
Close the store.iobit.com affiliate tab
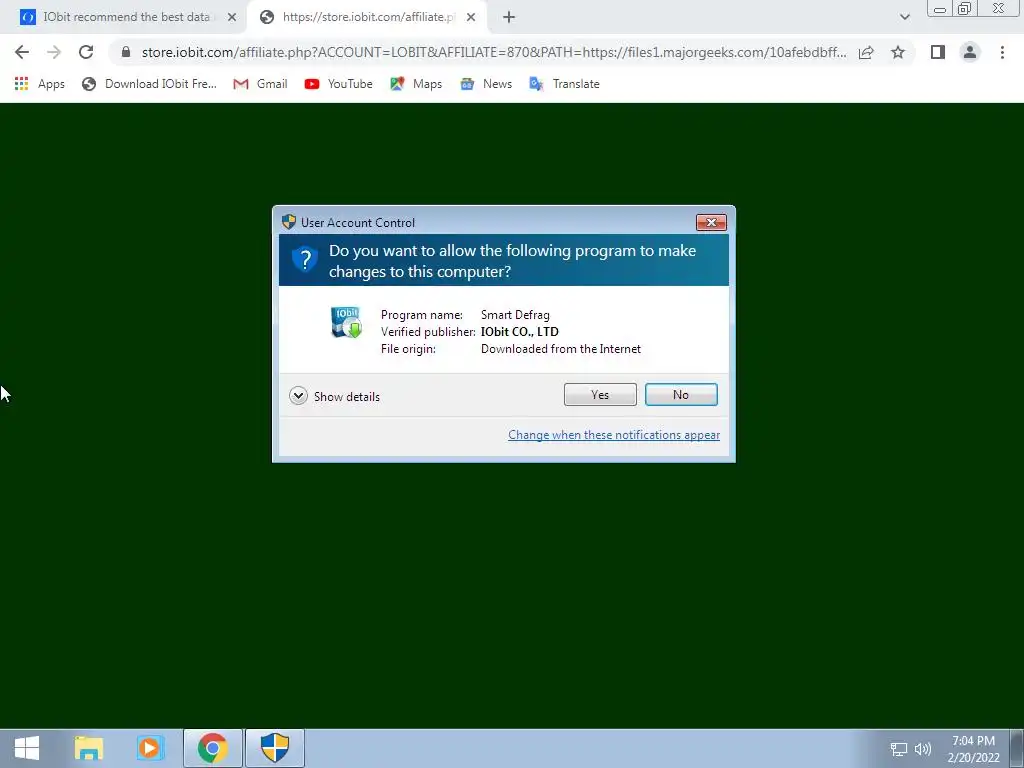471,18
